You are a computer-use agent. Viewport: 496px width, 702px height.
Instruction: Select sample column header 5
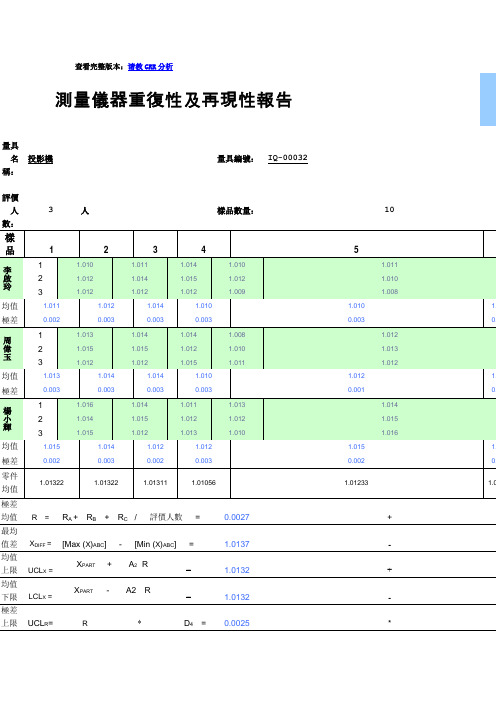point(356,249)
